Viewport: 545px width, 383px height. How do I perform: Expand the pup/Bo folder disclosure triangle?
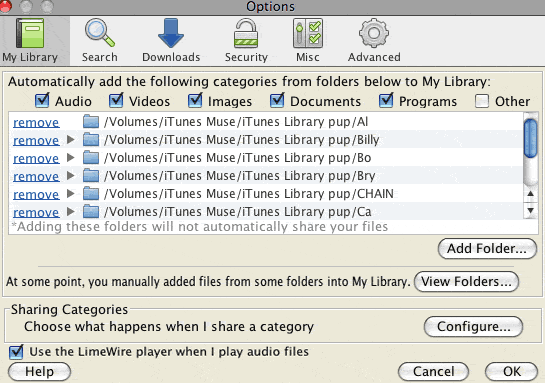(71, 157)
